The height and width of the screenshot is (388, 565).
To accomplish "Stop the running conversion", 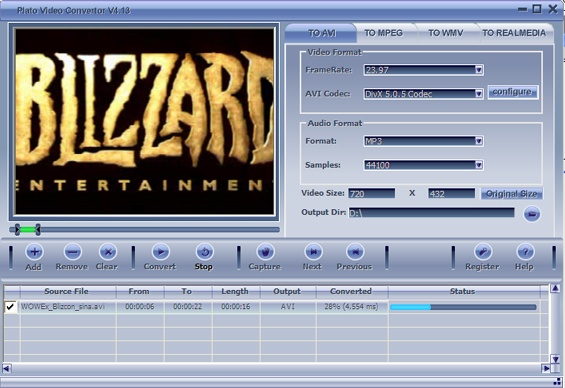I will click(204, 252).
